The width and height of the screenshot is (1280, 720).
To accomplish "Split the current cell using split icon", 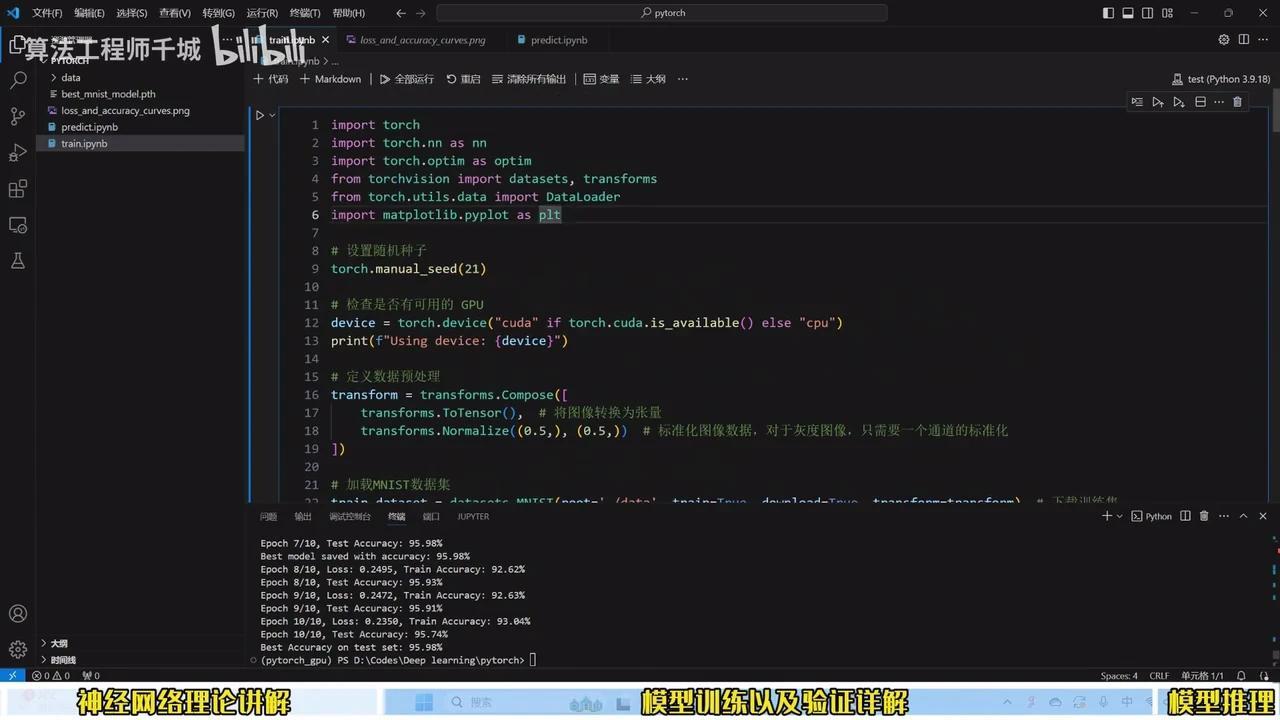I will tap(1199, 101).
